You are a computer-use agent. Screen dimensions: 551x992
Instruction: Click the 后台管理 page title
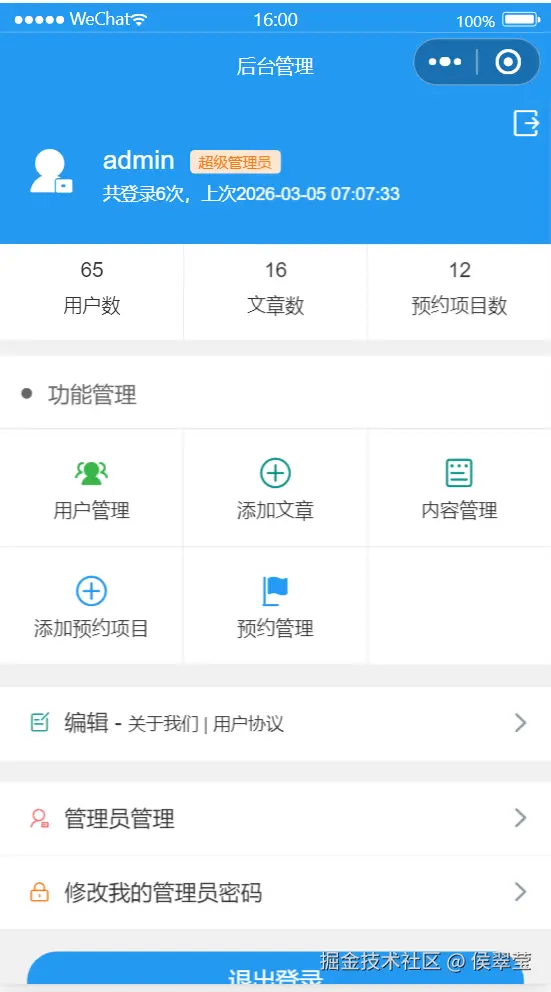(275, 66)
